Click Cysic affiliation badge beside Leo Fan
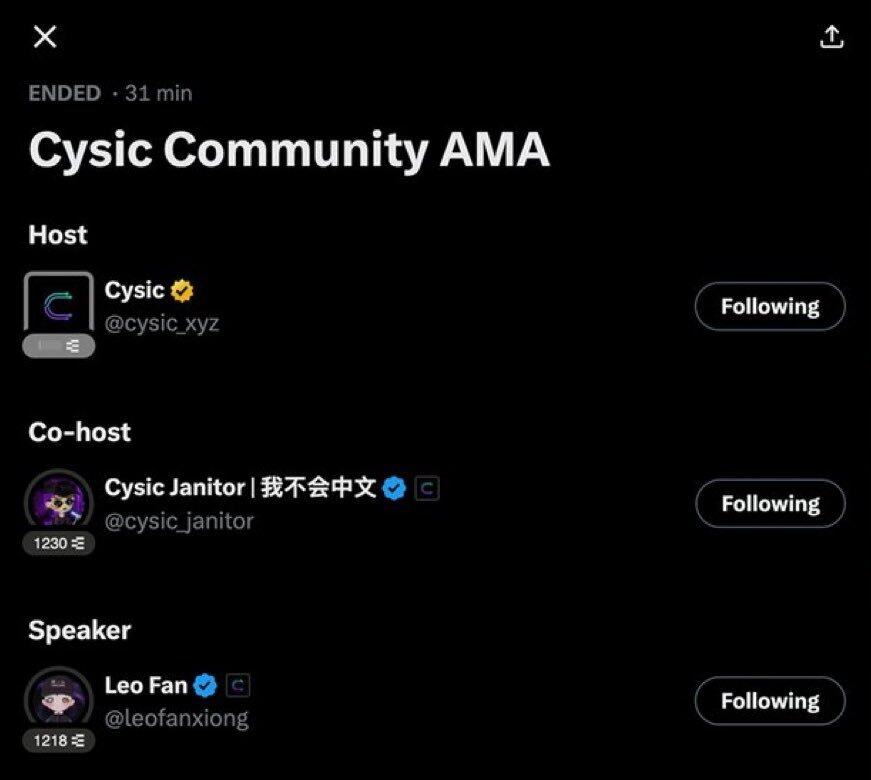The width and height of the screenshot is (871, 780). [x=237, y=685]
